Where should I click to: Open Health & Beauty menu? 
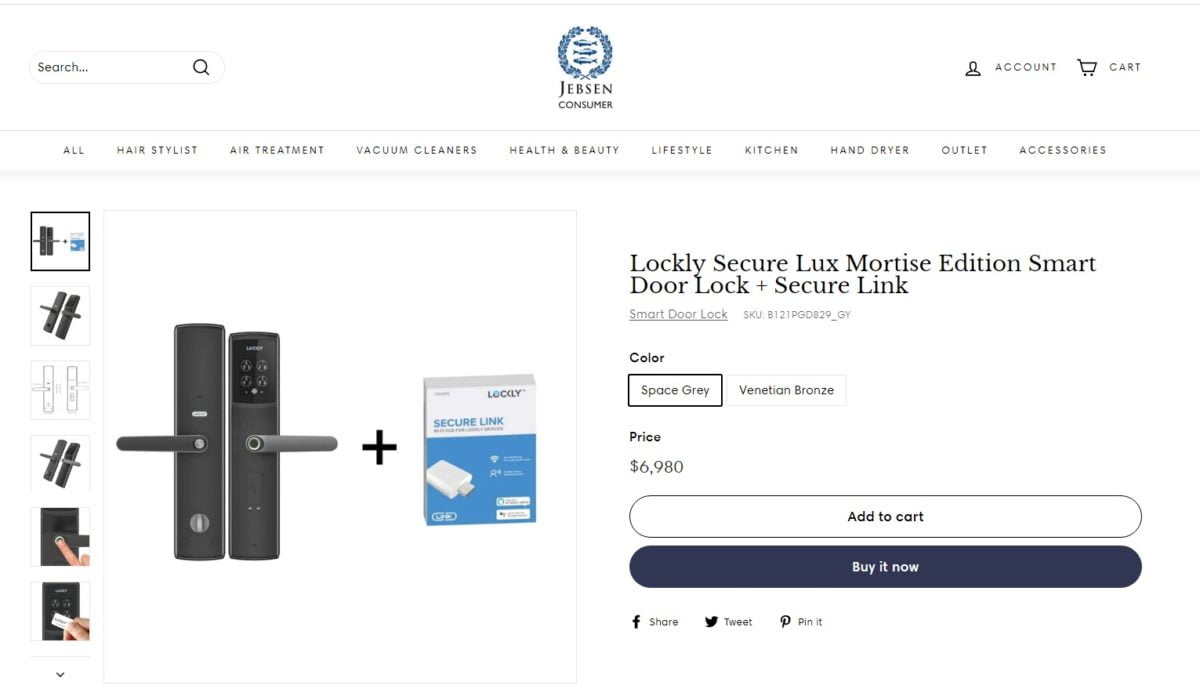click(564, 150)
